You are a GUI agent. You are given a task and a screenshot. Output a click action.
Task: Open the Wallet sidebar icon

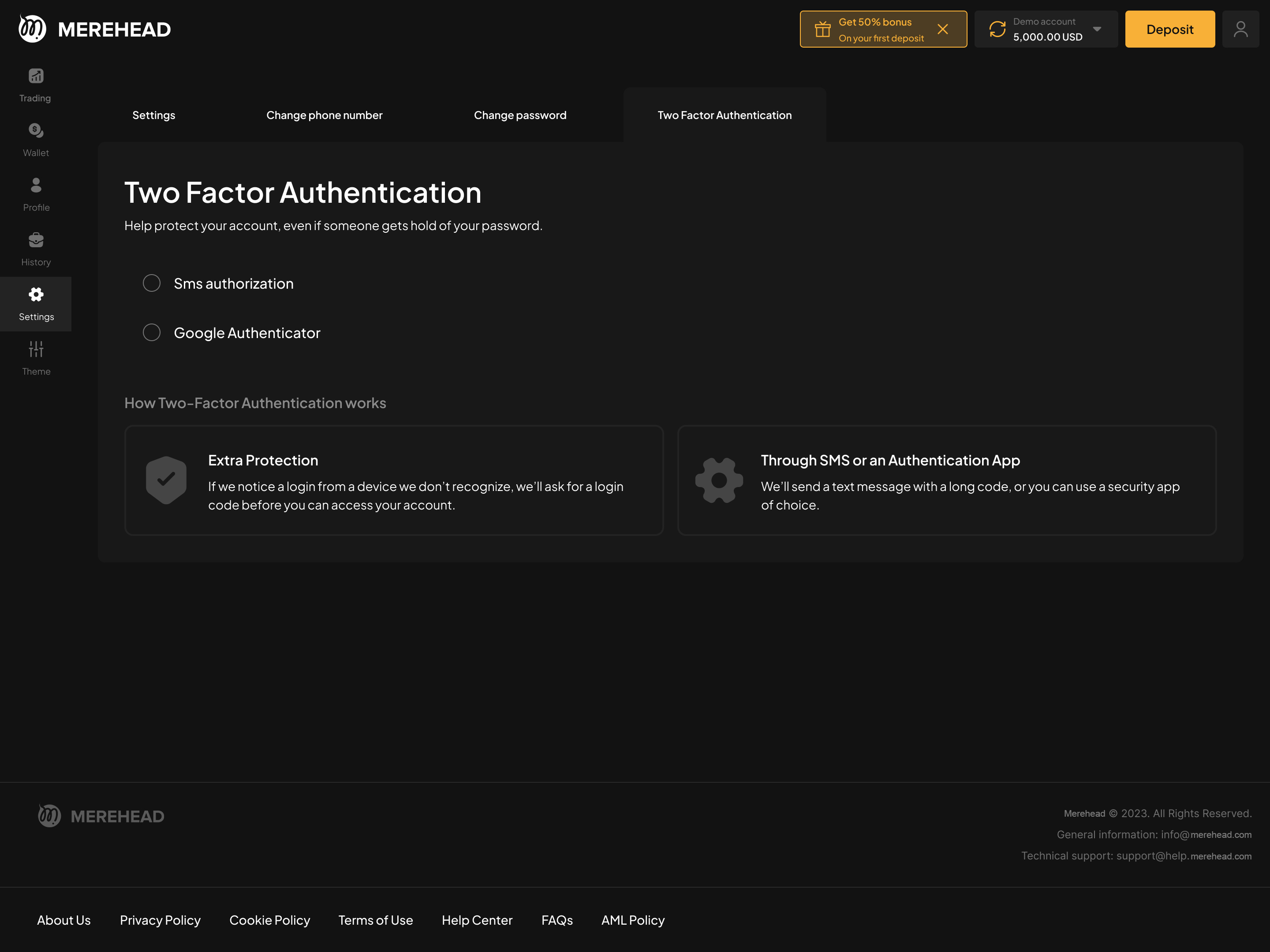coord(36,131)
